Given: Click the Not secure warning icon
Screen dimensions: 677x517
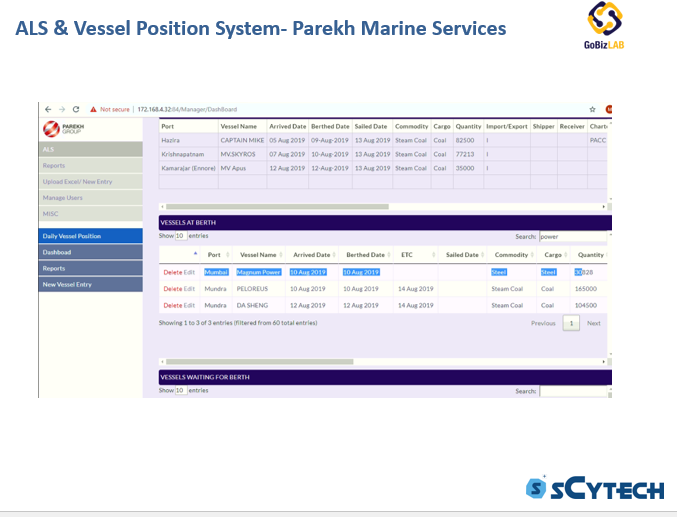Looking at the screenshot, I should tap(93, 109).
